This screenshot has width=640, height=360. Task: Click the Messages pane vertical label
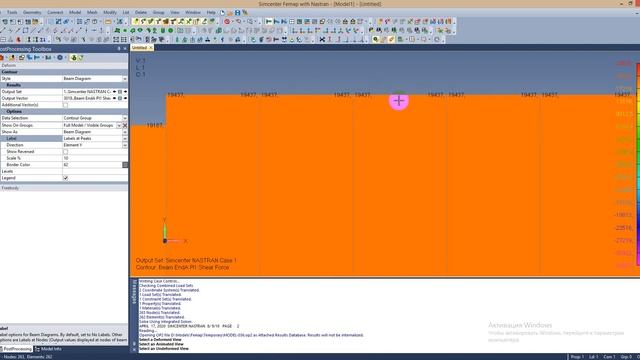click(x=134, y=292)
